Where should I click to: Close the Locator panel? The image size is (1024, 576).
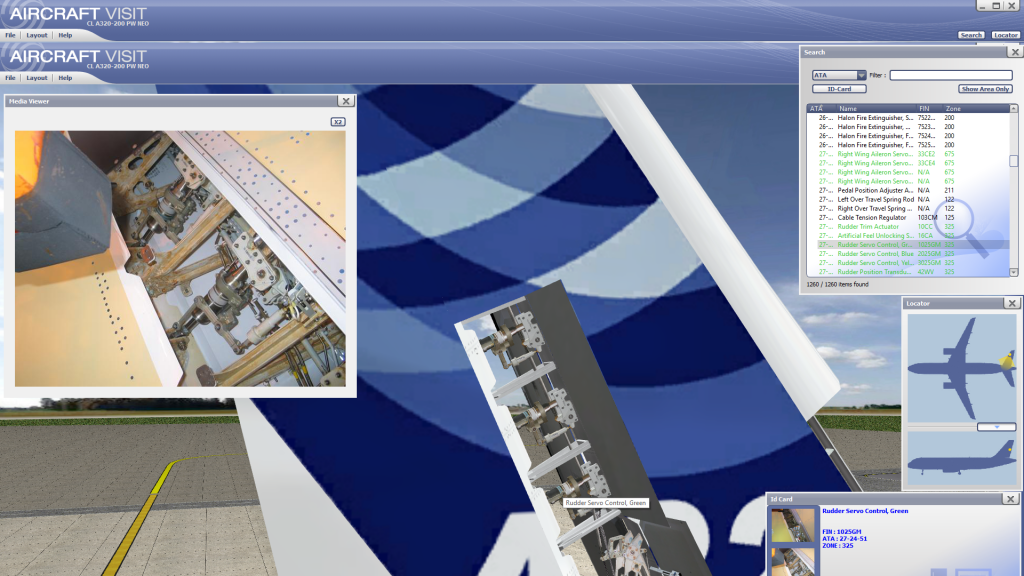(1012, 304)
